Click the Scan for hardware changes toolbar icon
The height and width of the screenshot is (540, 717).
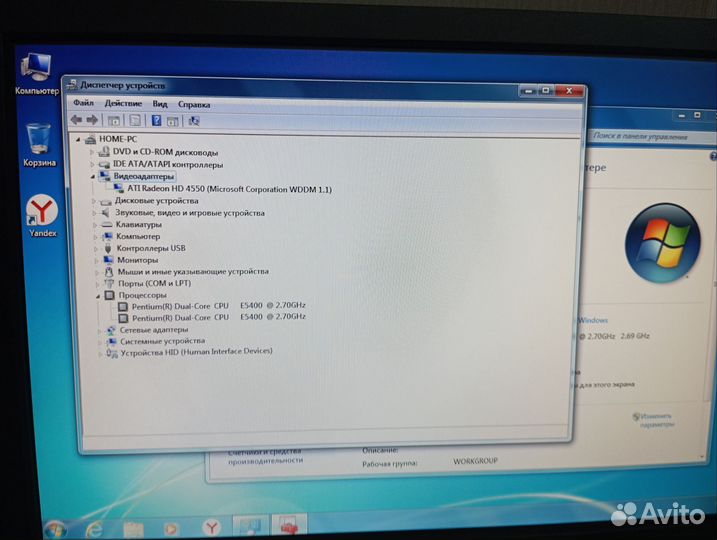point(194,121)
